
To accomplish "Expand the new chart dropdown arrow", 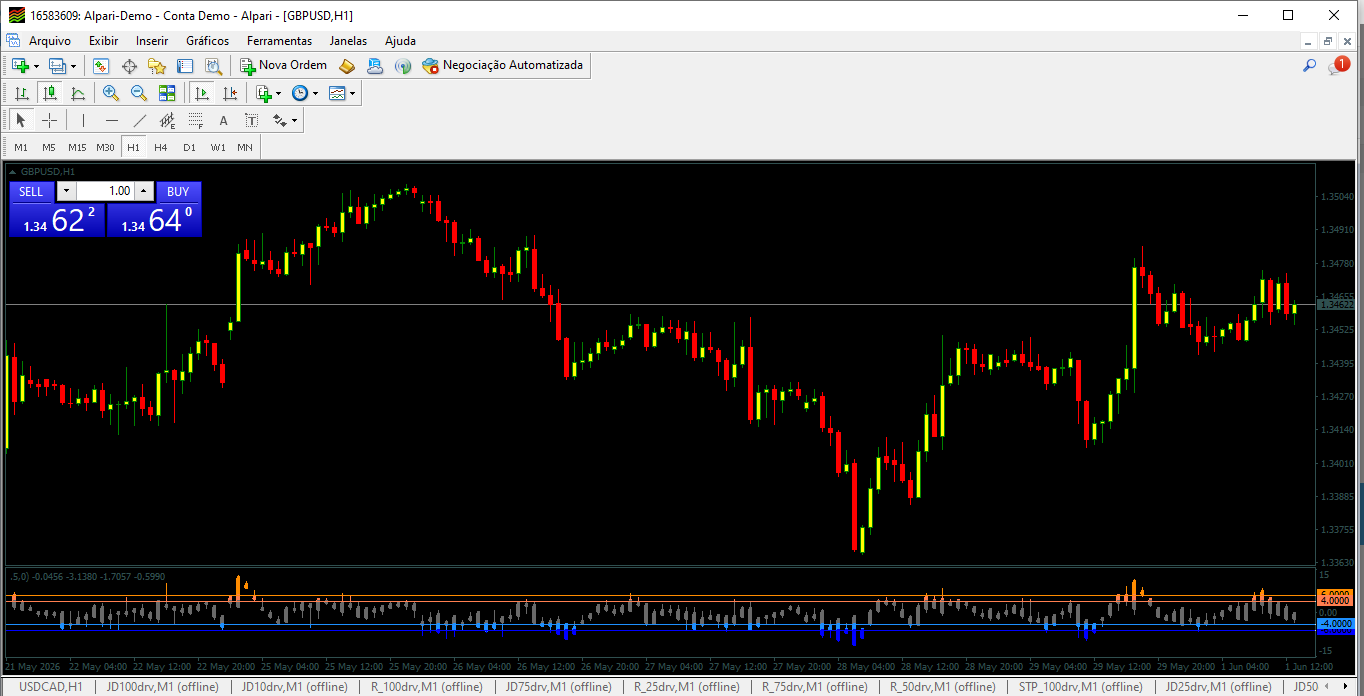I will (x=36, y=66).
